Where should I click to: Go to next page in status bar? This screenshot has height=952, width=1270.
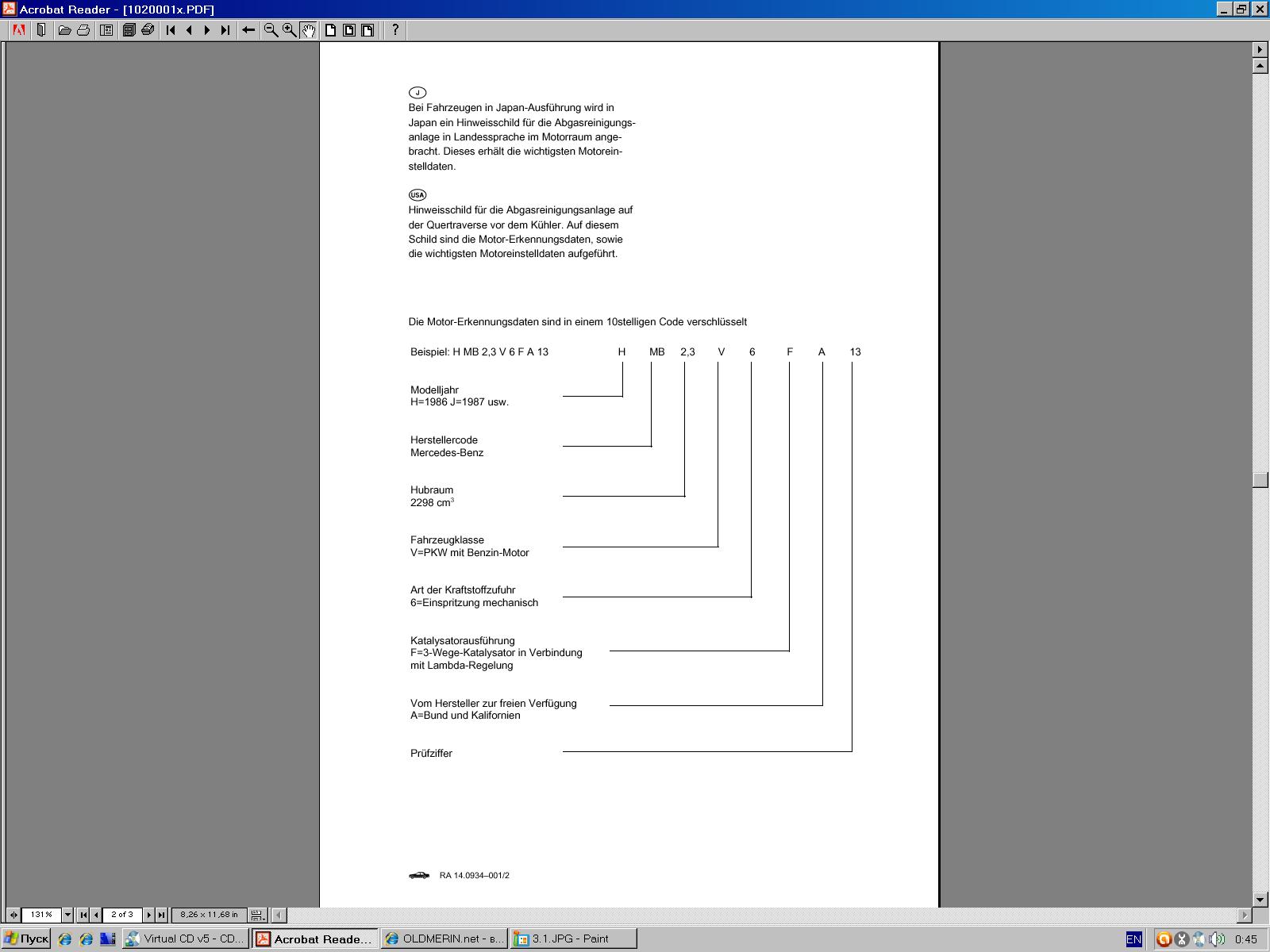coord(148,915)
